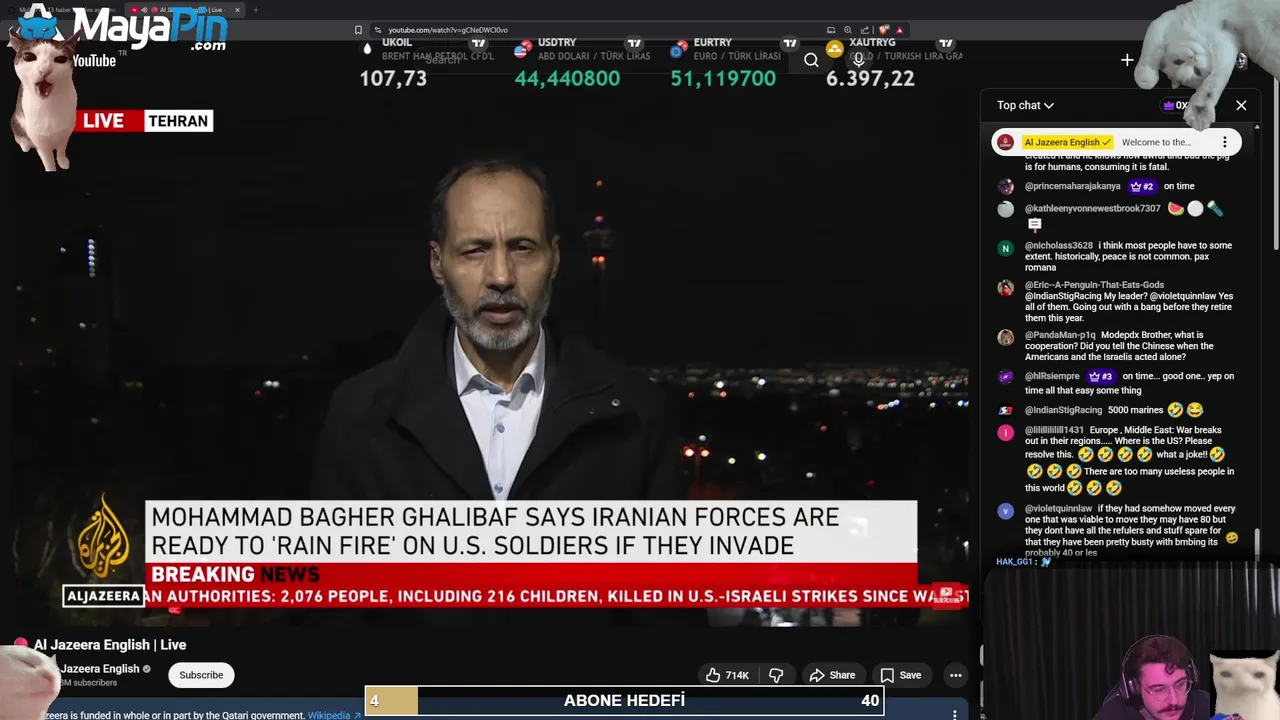1280x720 pixels.
Task: View site information icon beside URL
Action: coord(378,30)
